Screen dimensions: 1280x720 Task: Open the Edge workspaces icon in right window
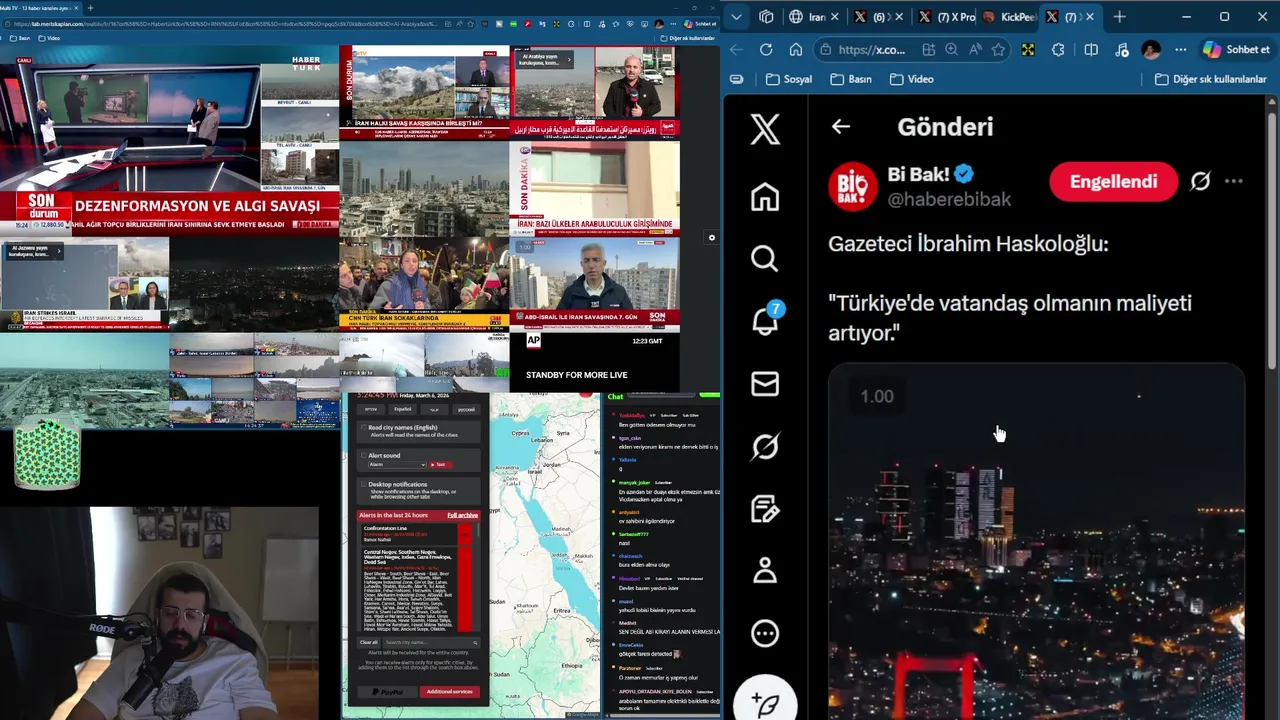coord(766,17)
